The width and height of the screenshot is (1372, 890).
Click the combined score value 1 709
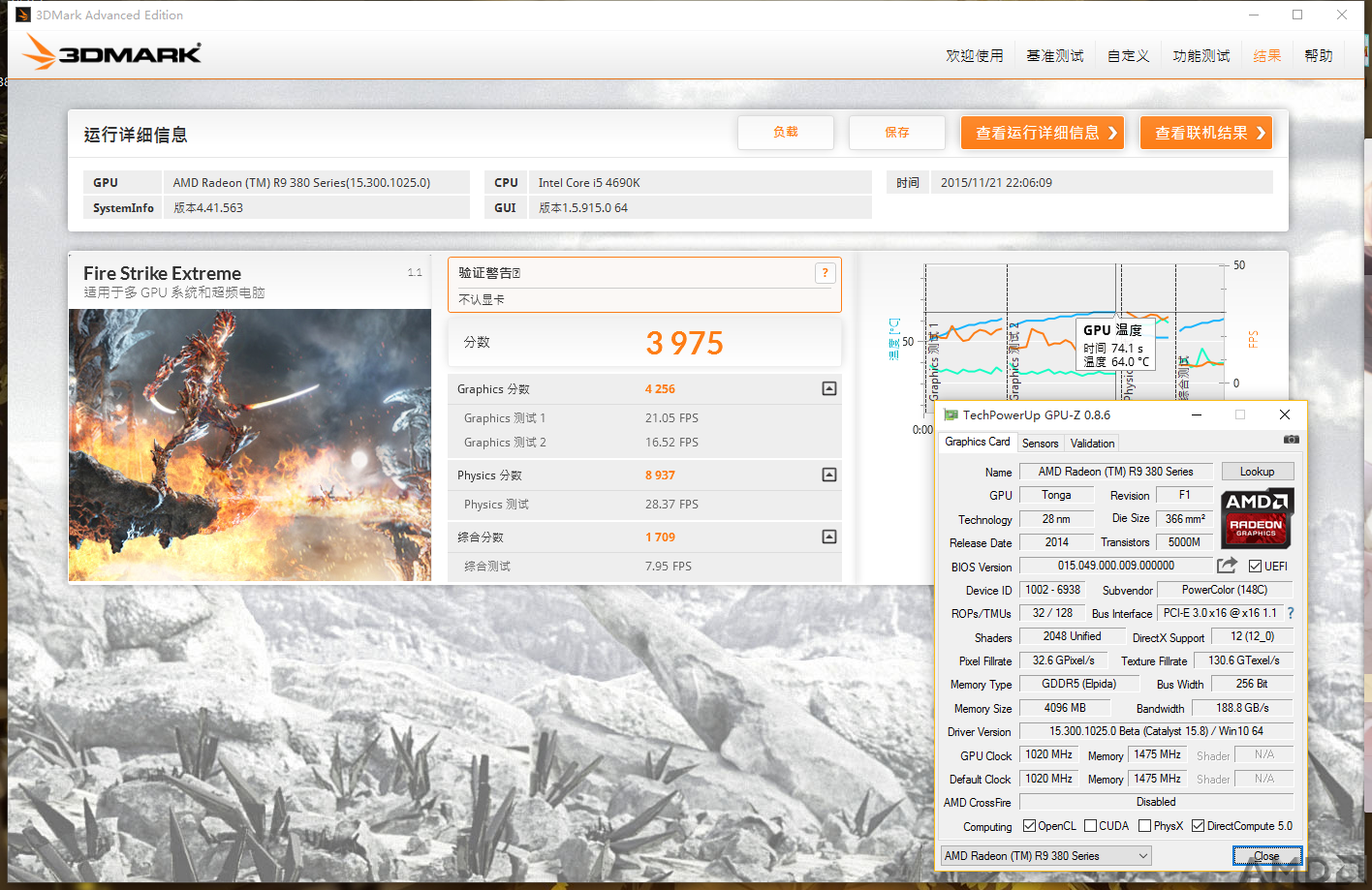tap(660, 537)
